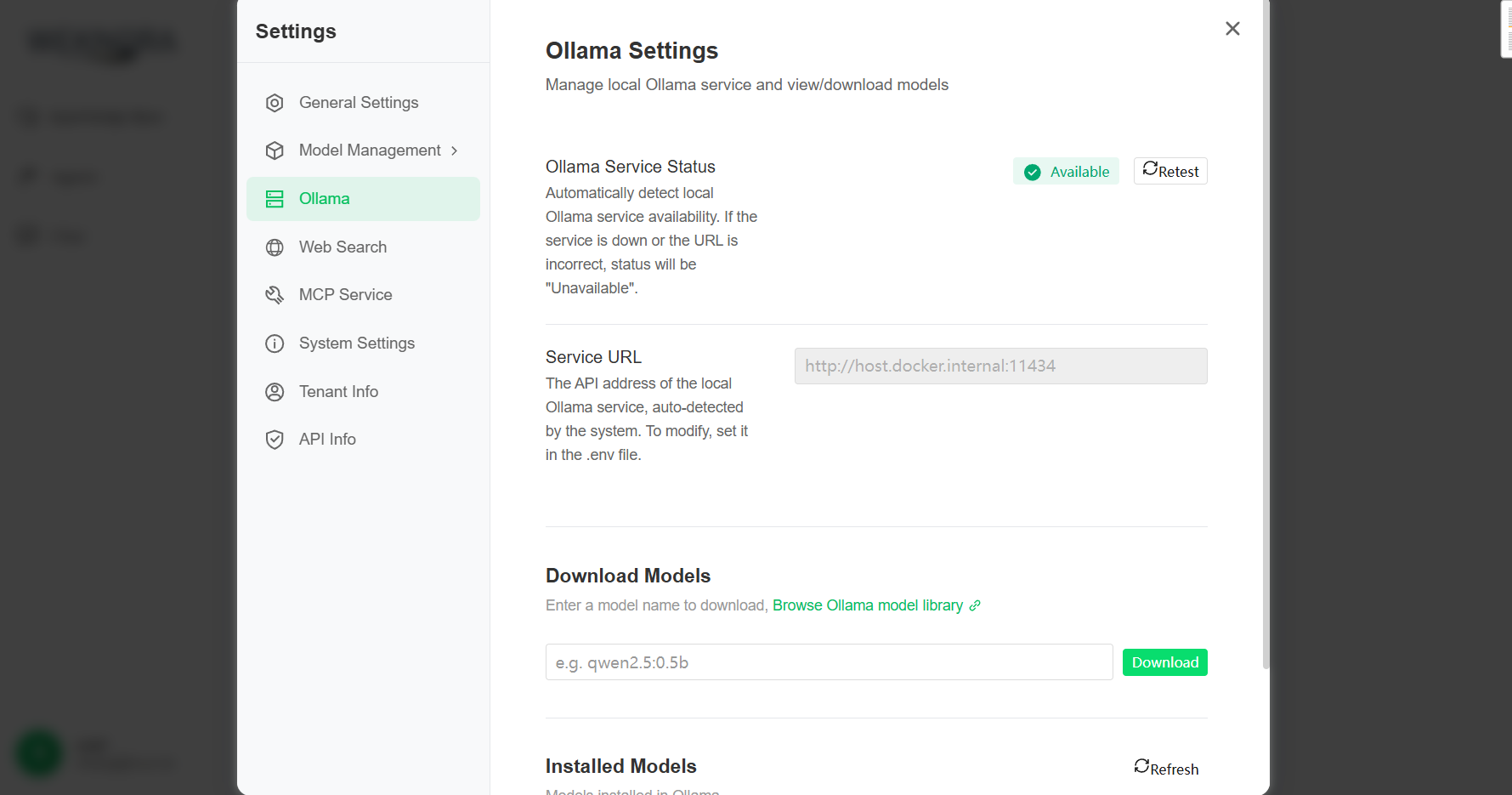Click the green user avatar at bottom left

[38, 753]
